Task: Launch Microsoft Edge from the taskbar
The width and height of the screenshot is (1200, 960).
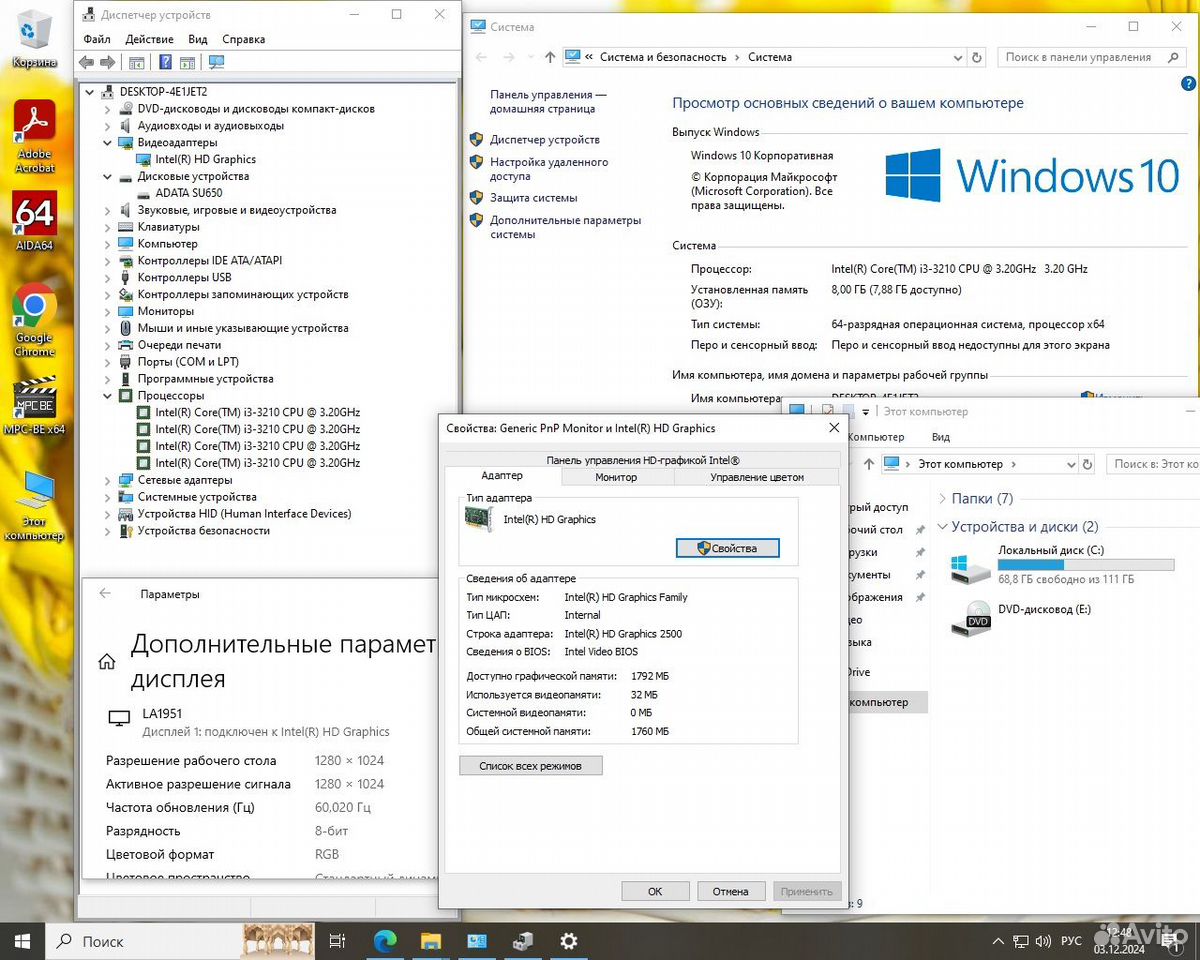Action: pyautogui.click(x=385, y=941)
